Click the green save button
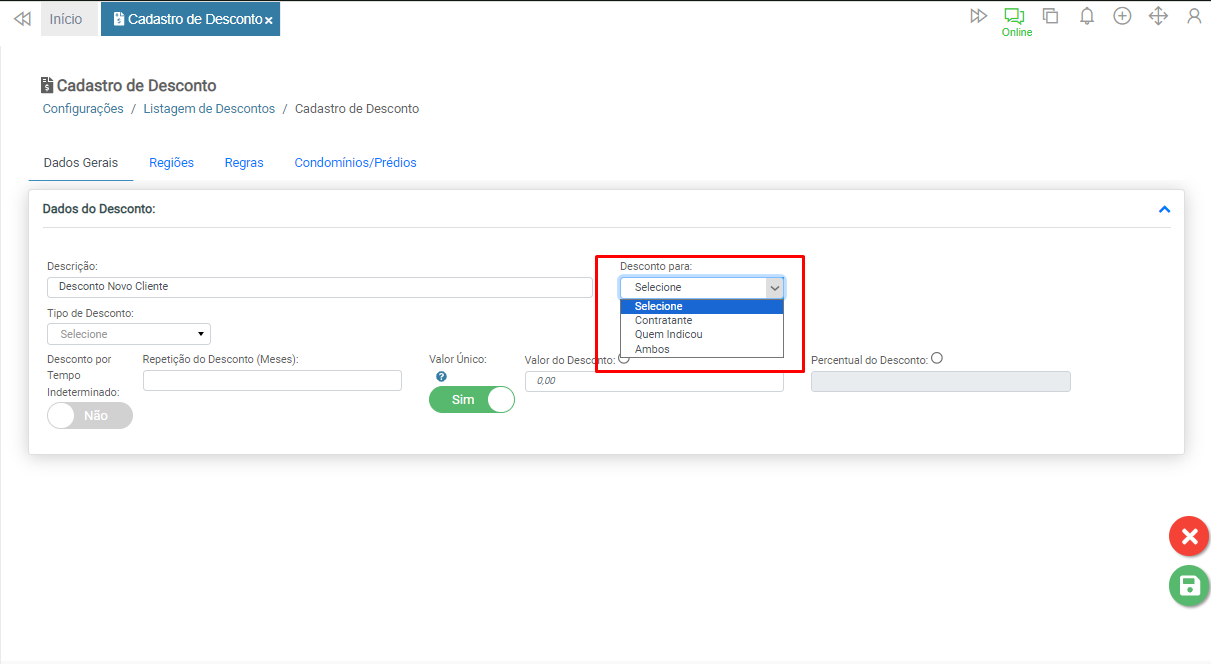This screenshot has height=664, width=1211. (1189, 586)
